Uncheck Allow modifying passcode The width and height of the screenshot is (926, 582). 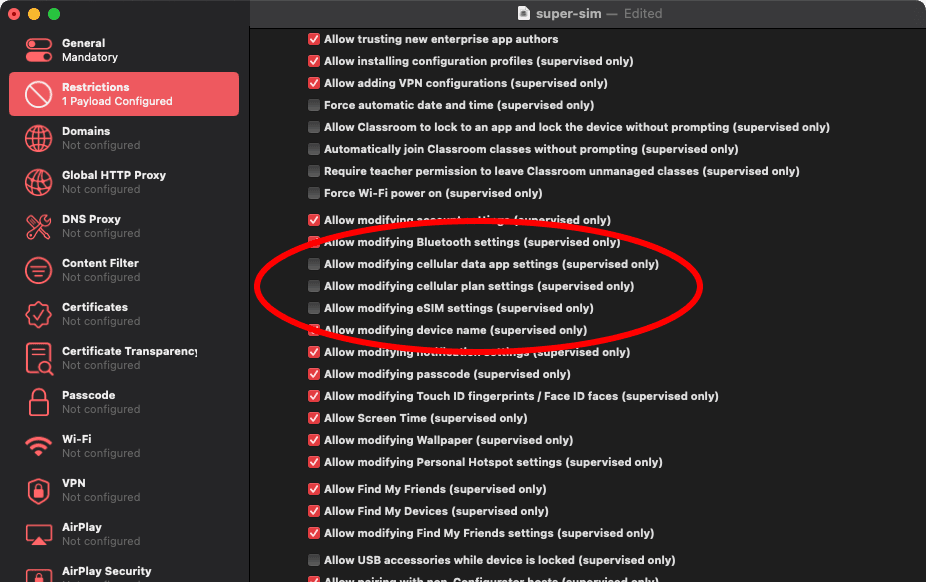tap(313, 374)
